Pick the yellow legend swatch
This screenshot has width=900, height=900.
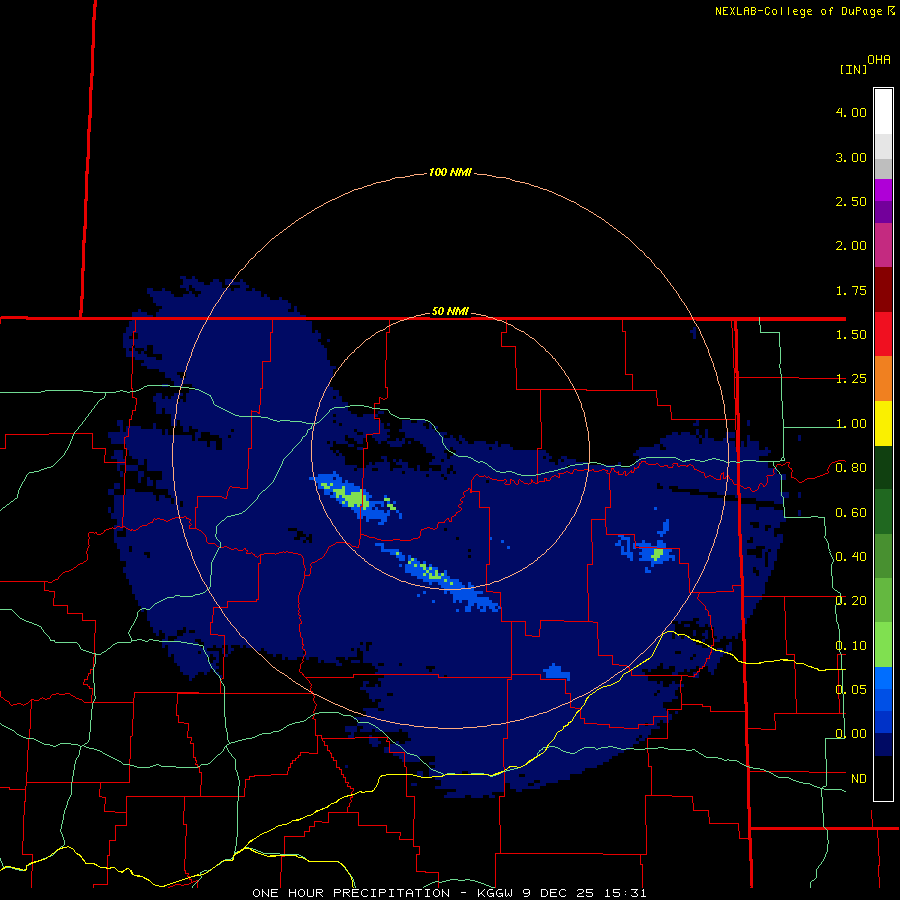883,423
